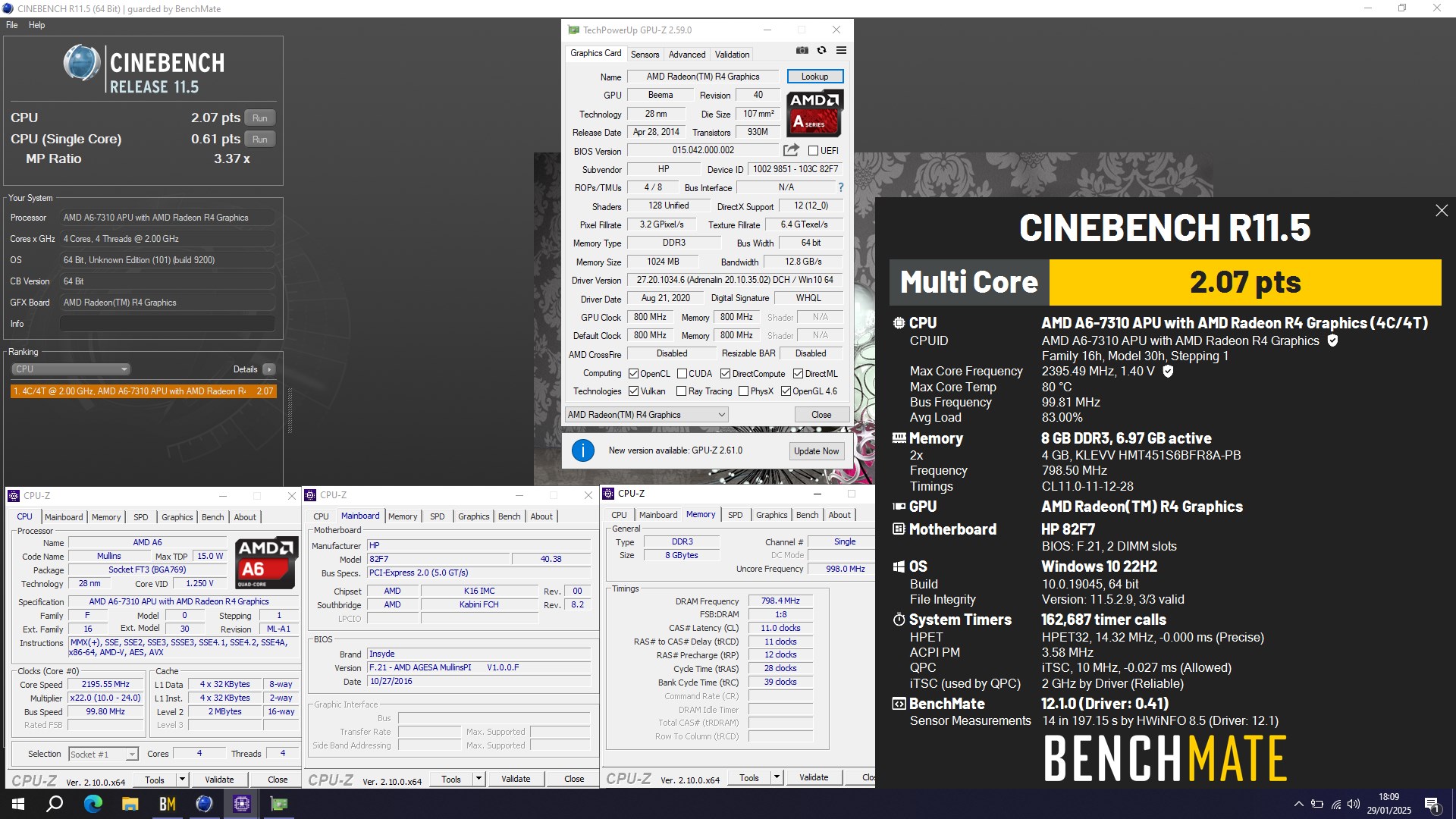Click the AMD A-Series logo in GPU-Z
The image size is (1456, 819).
(814, 113)
